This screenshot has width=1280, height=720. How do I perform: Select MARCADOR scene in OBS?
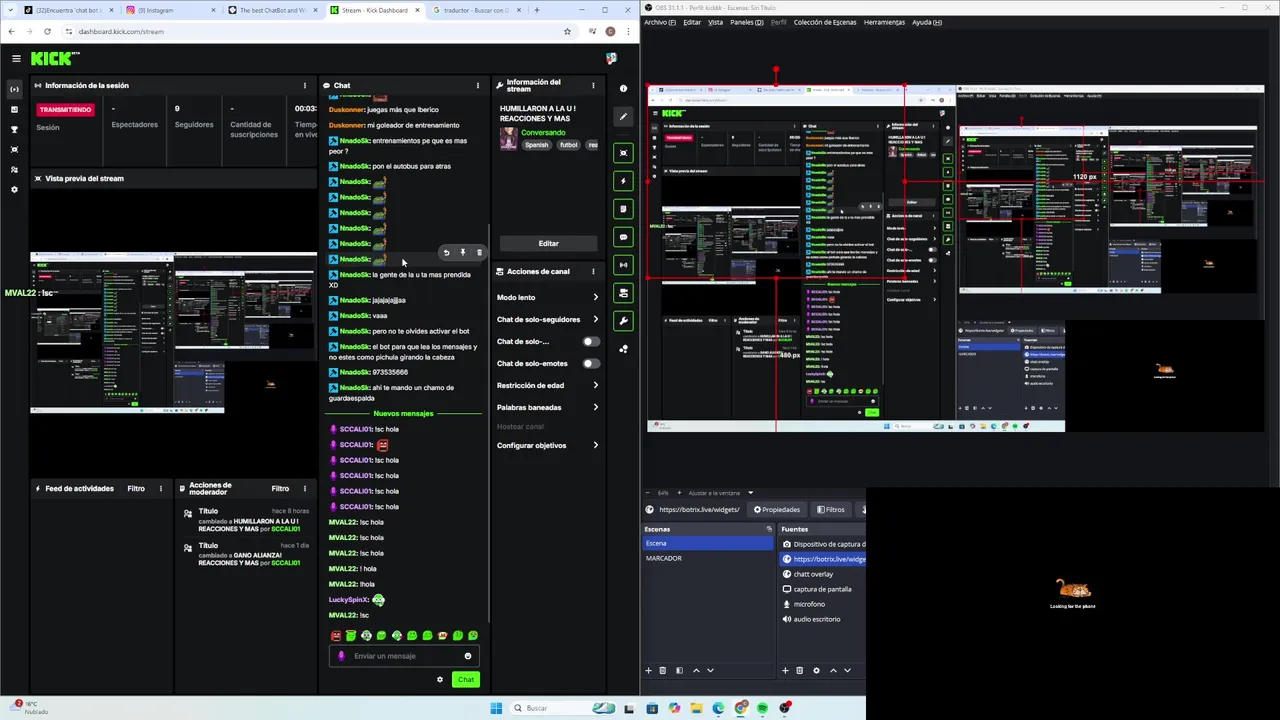[707, 558]
